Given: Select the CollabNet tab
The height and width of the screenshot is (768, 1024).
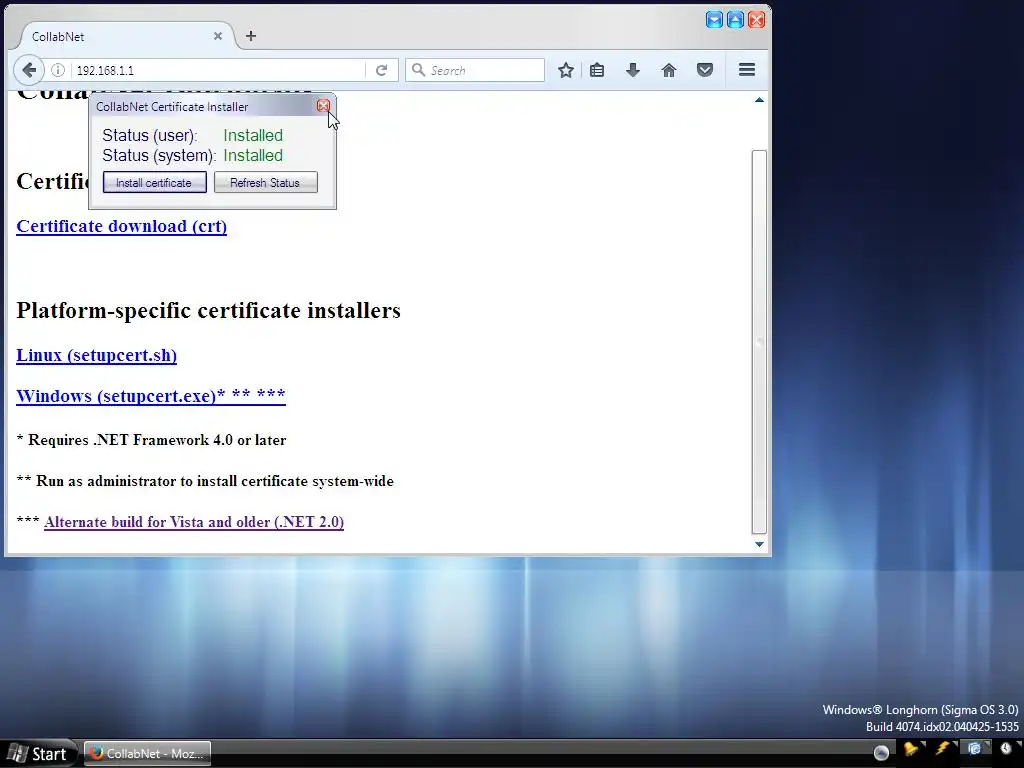Looking at the screenshot, I should (125, 37).
